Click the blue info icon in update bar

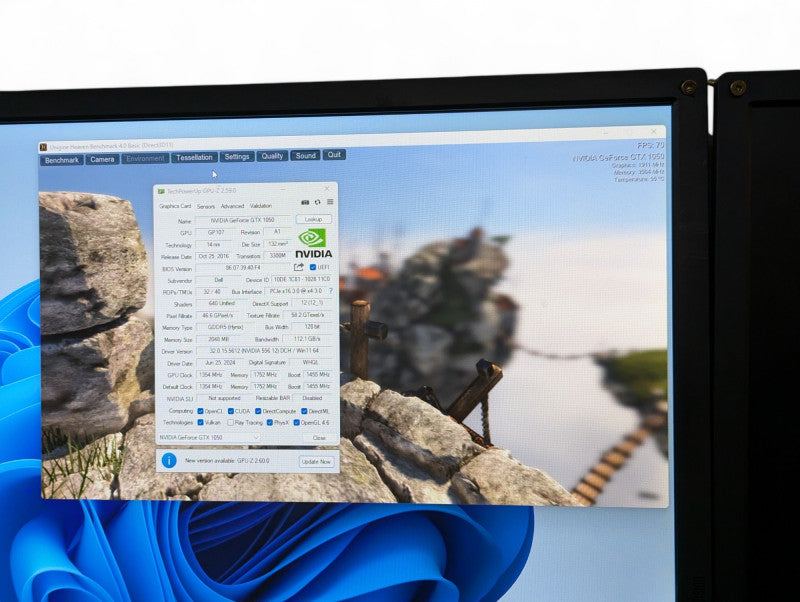point(169,461)
